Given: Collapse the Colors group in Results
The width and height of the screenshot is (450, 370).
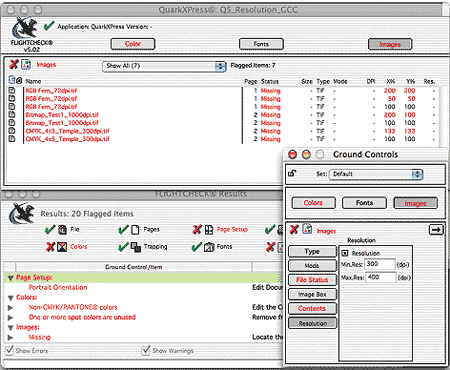Looking at the screenshot, I should click(x=11, y=298).
